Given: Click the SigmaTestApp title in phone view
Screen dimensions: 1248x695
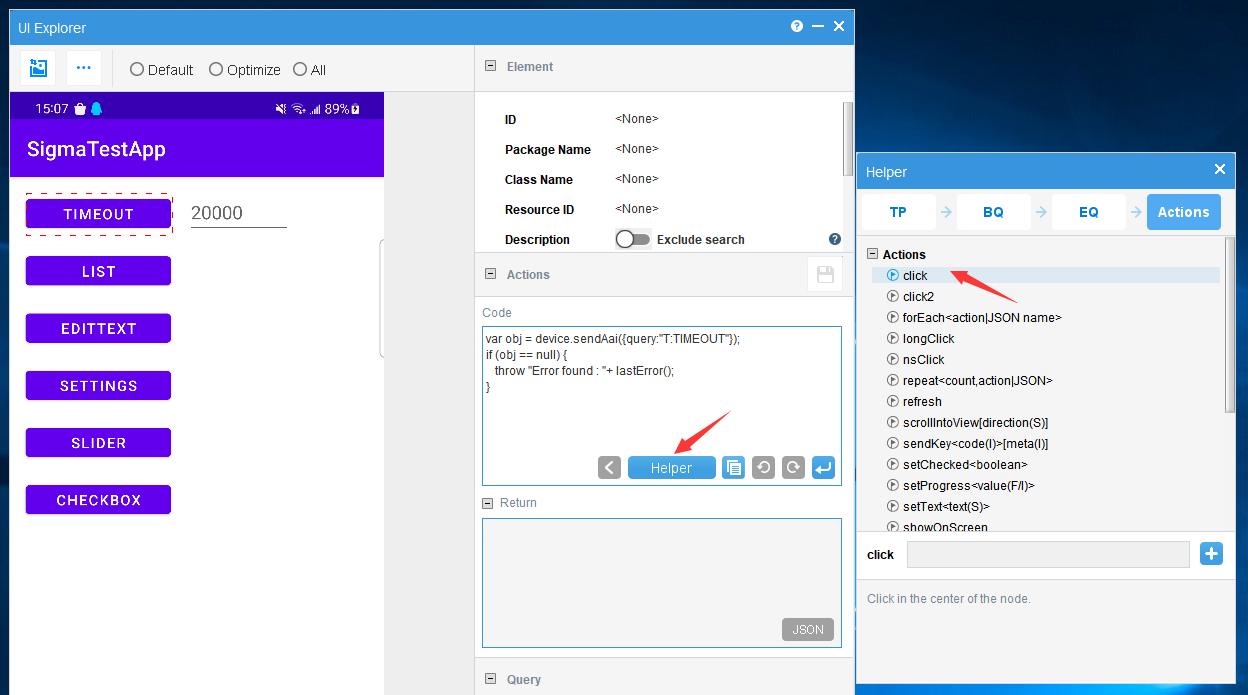Looking at the screenshot, I should [96, 149].
